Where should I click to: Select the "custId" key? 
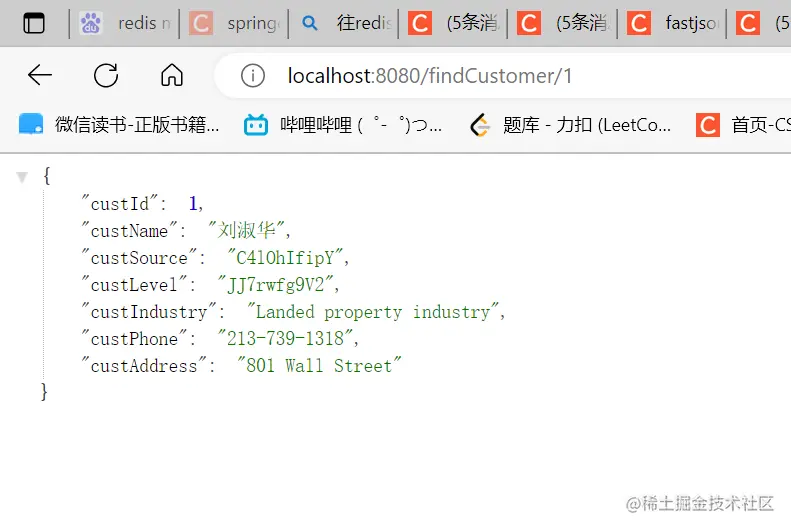click(120, 203)
